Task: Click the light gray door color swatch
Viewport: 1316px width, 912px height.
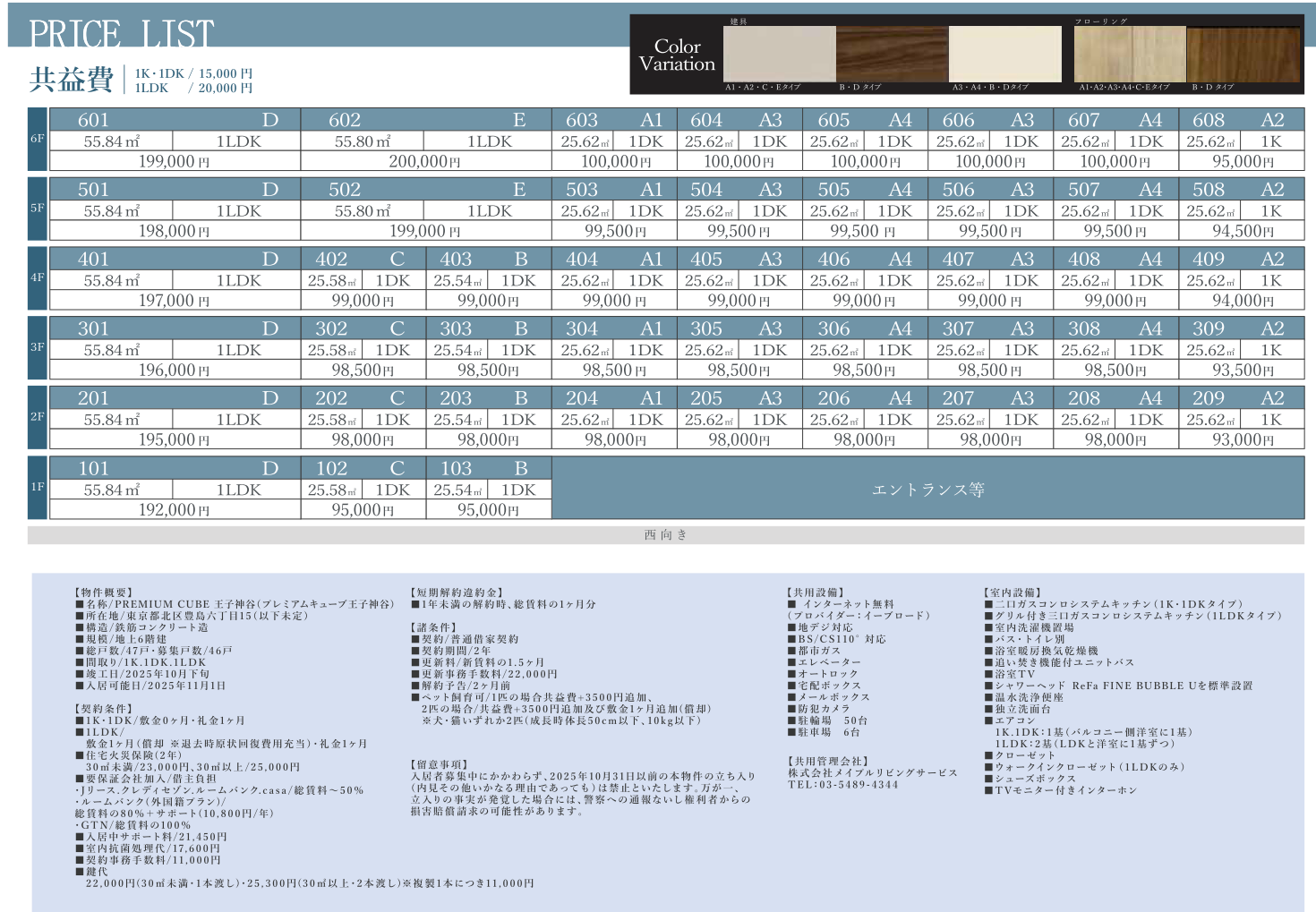Action: coord(779,54)
